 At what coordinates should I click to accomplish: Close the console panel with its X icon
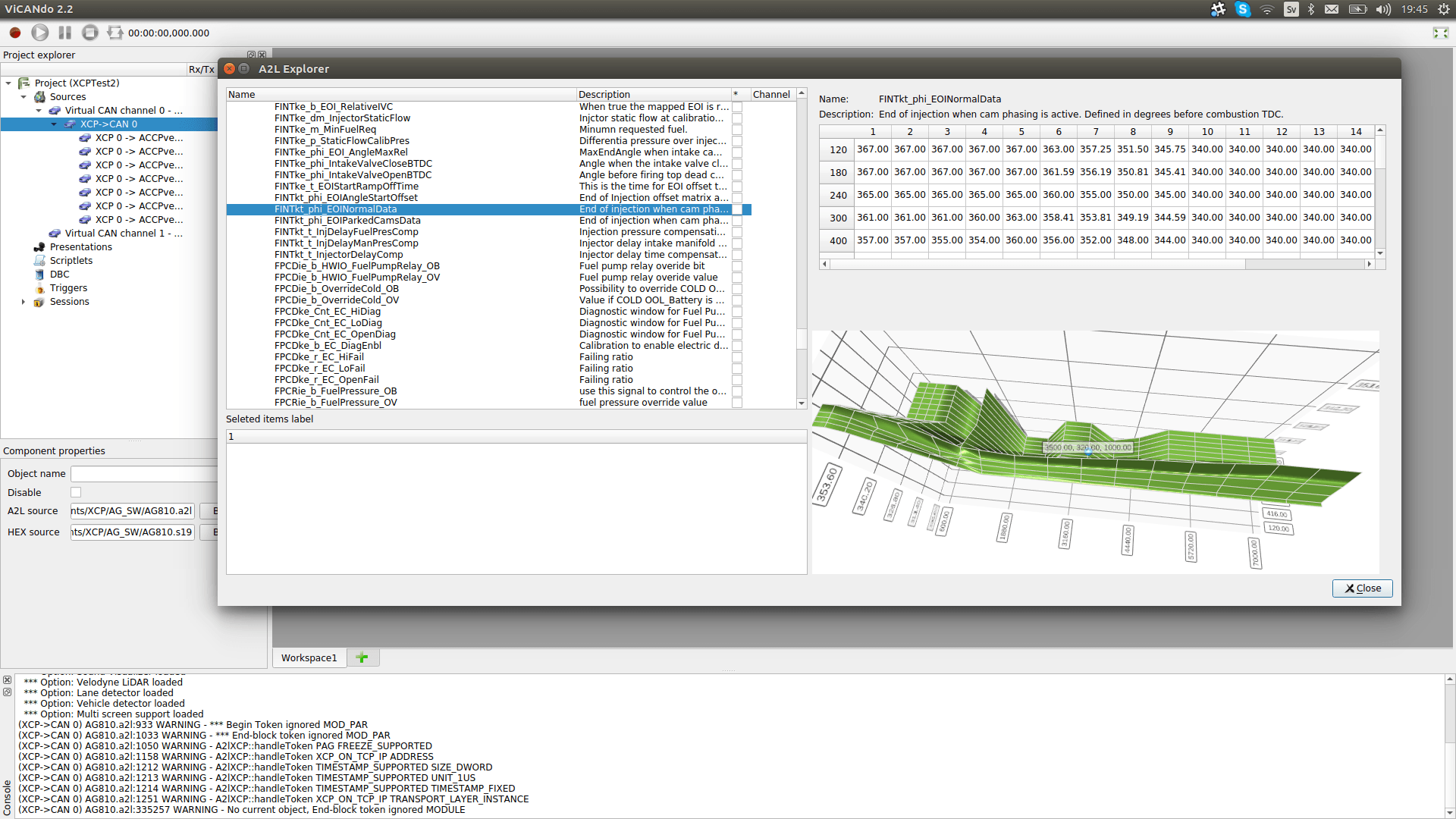7,680
